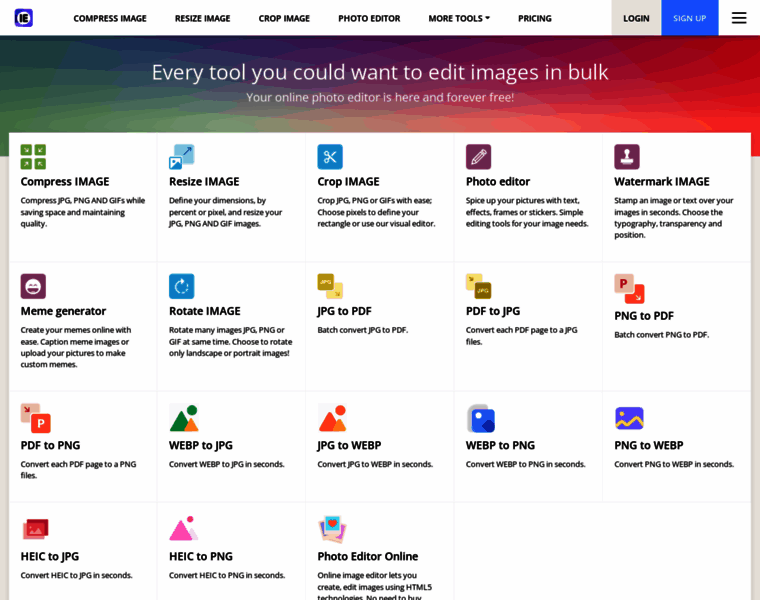This screenshot has height=600, width=760.
Task: Click the Watermark IMAGE stamp icon
Action: click(627, 157)
